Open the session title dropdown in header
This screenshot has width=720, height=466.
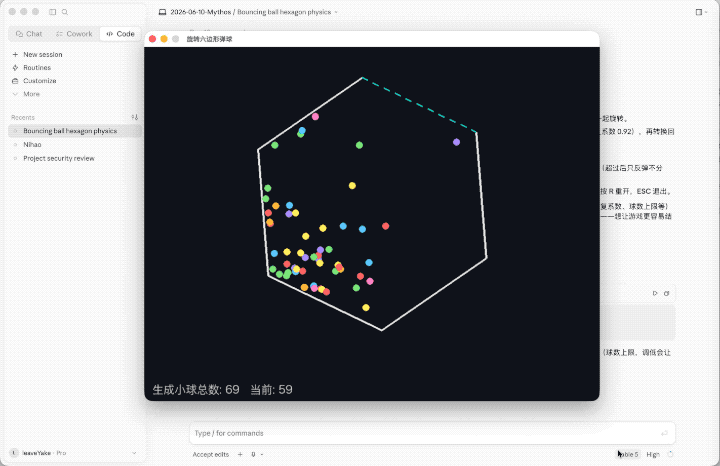click(336, 12)
